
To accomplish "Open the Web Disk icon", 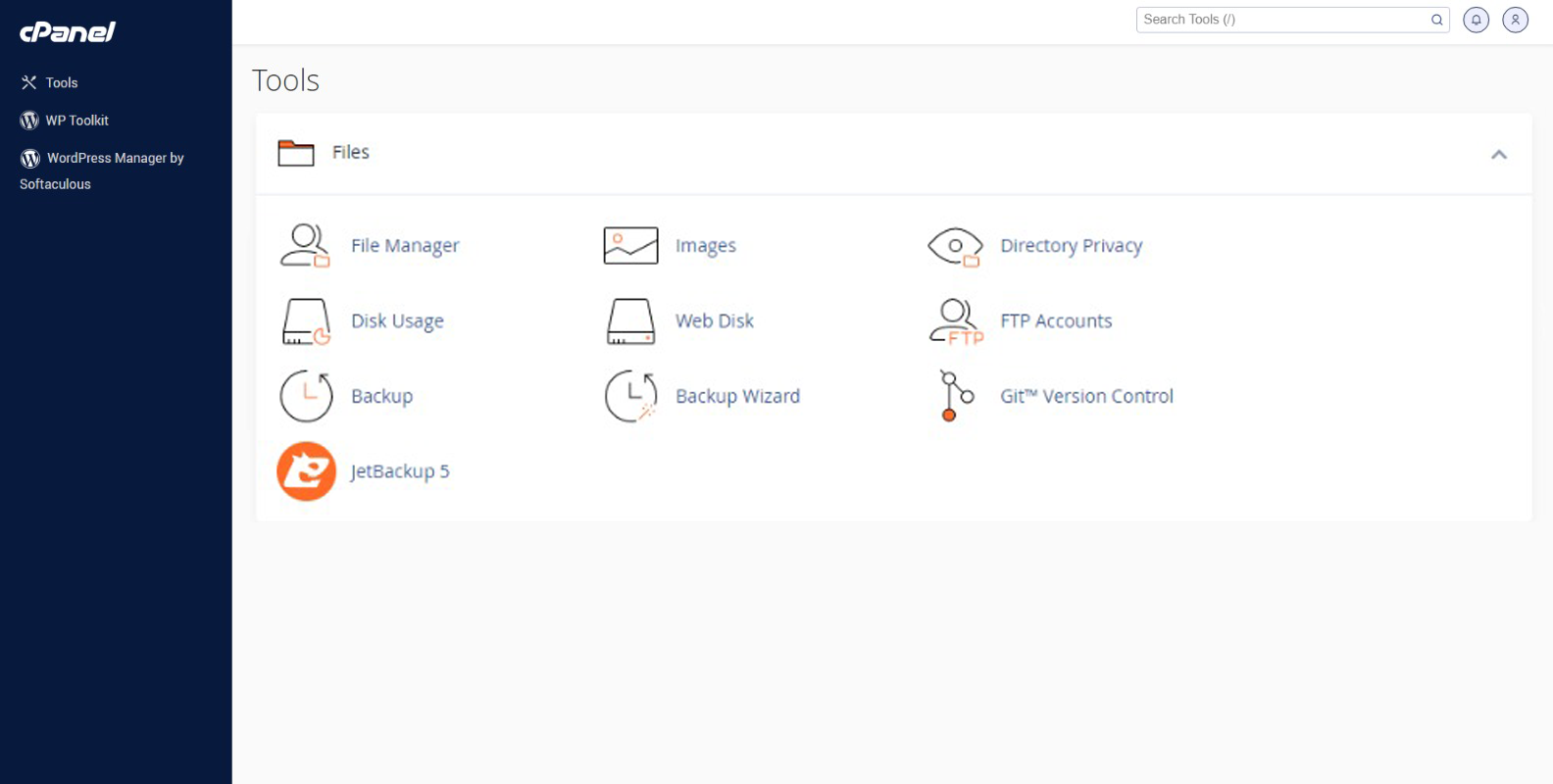I will tap(630, 321).
